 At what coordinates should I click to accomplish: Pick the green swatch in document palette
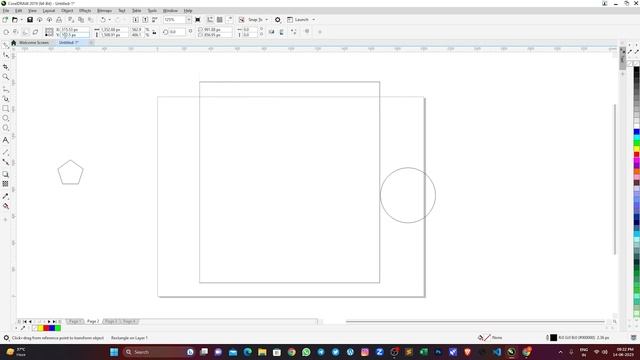click(58, 328)
